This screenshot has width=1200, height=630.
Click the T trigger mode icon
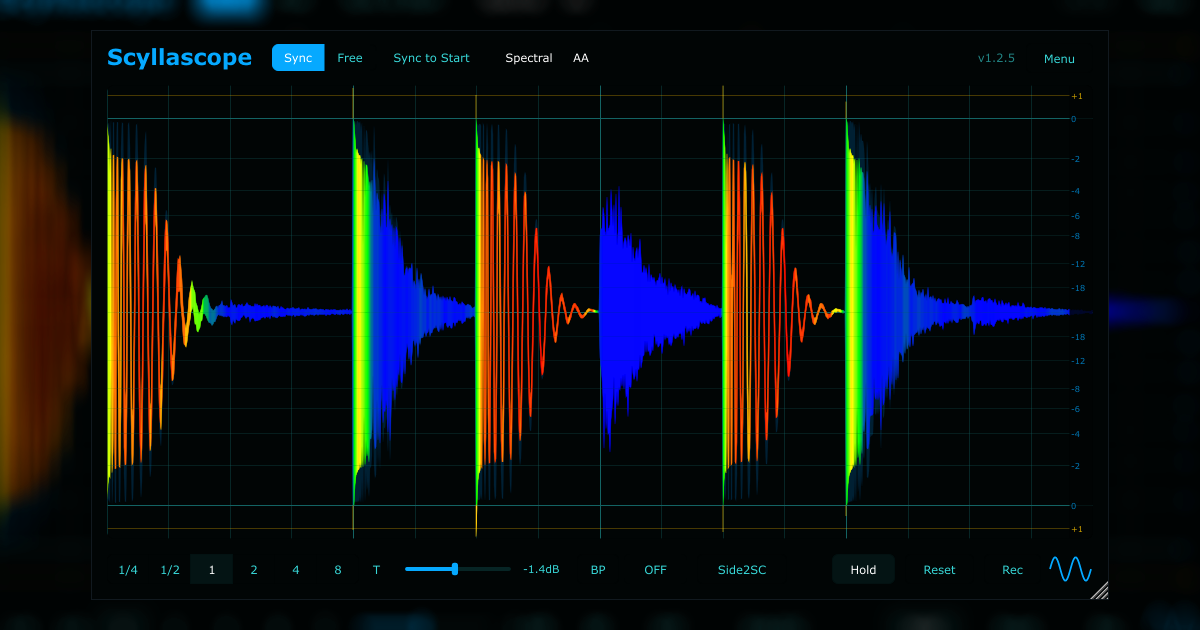377,569
